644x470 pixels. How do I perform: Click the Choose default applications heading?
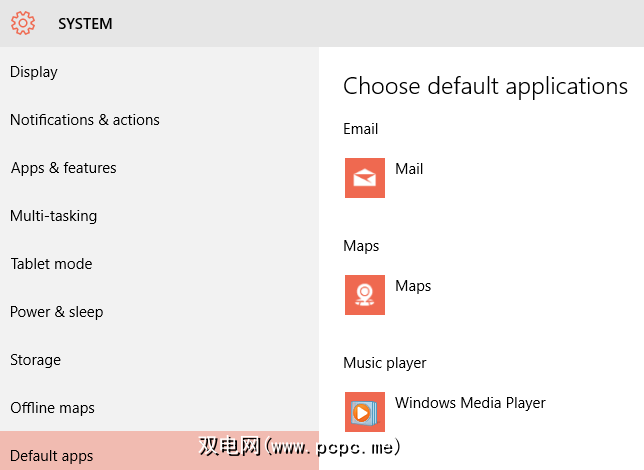tap(485, 86)
